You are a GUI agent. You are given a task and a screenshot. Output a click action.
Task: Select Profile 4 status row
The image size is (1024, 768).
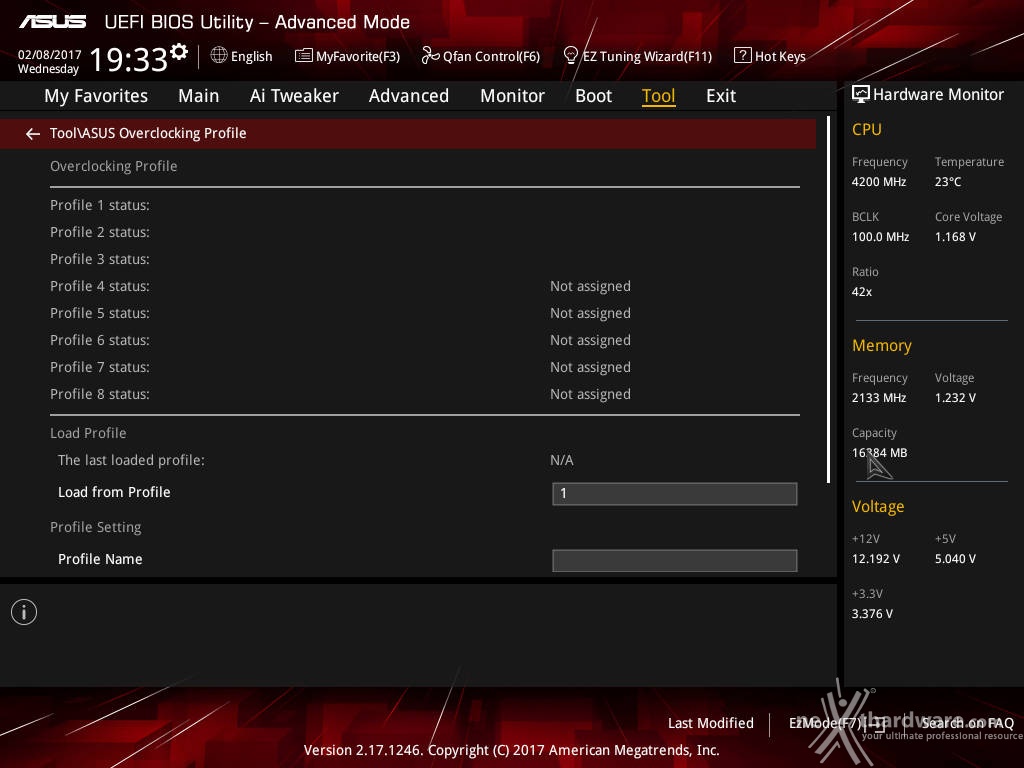pos(424,286)
